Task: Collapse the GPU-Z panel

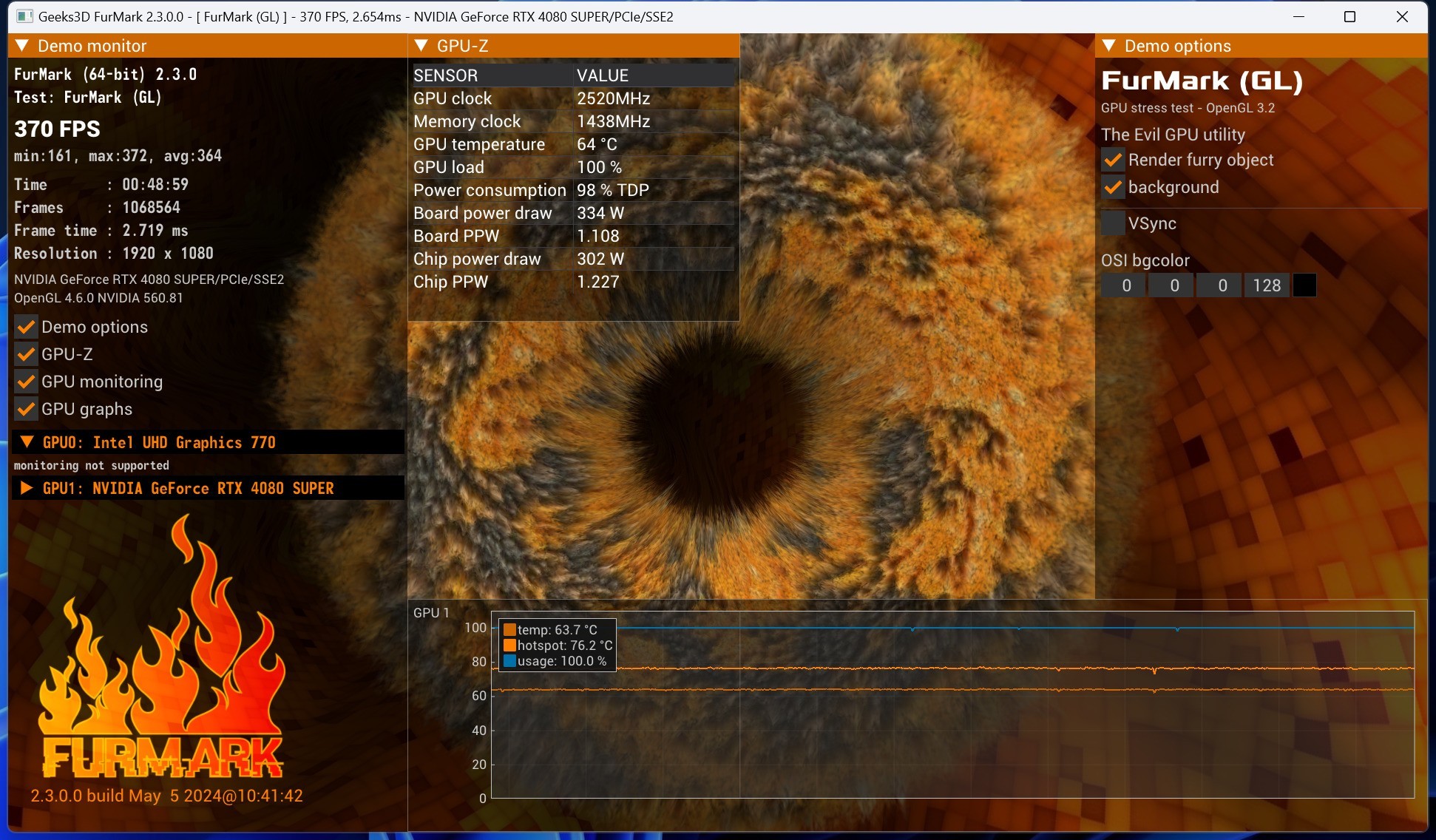Action: point(421,46)
